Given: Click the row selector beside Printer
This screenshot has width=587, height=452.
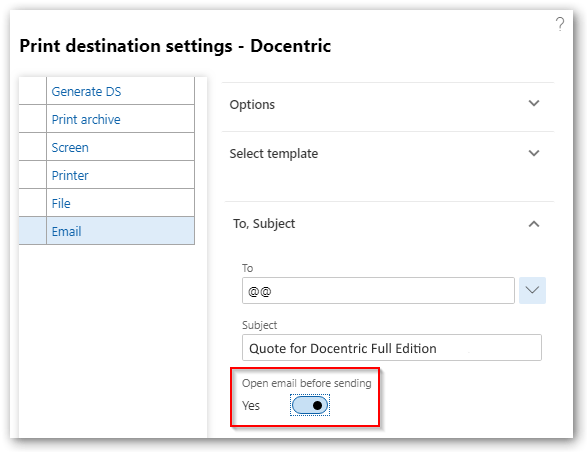Looking at the screenshot, I should [x=33, y=175].
